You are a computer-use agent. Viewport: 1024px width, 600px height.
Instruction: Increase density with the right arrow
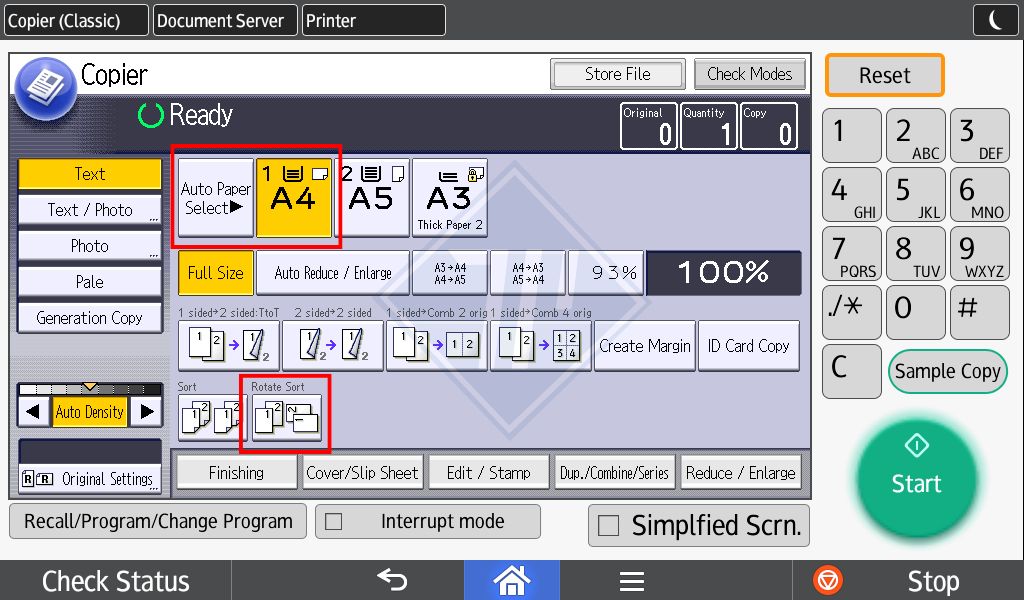(146, 411)
